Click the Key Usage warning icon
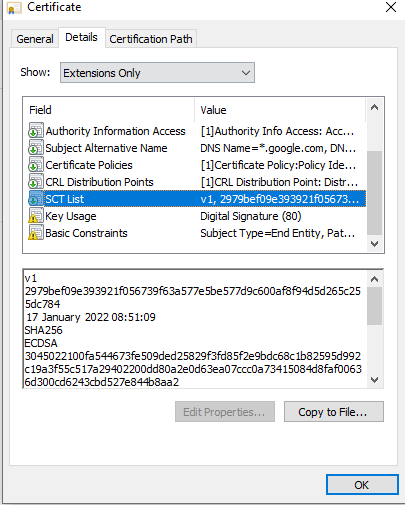Screen dimensions: 405x505 tap(36, 216)
